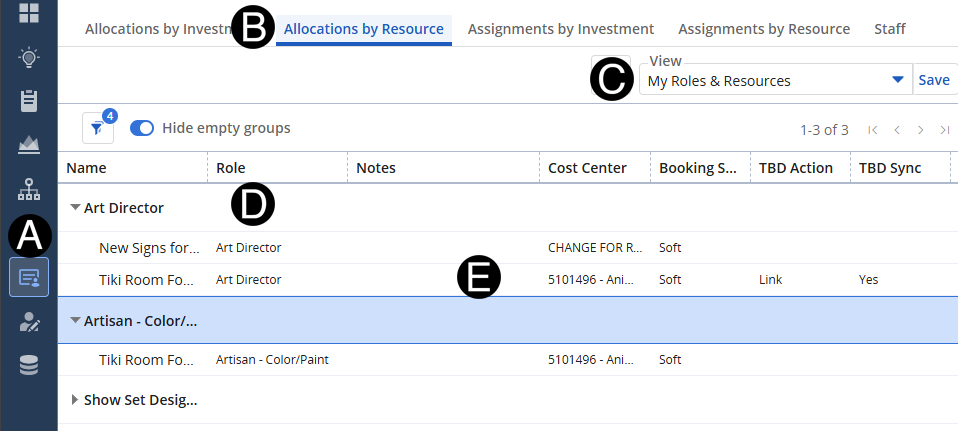Click the clipboard icon in sidebar
Screen dimensions: 958x431
click(29, 101)
